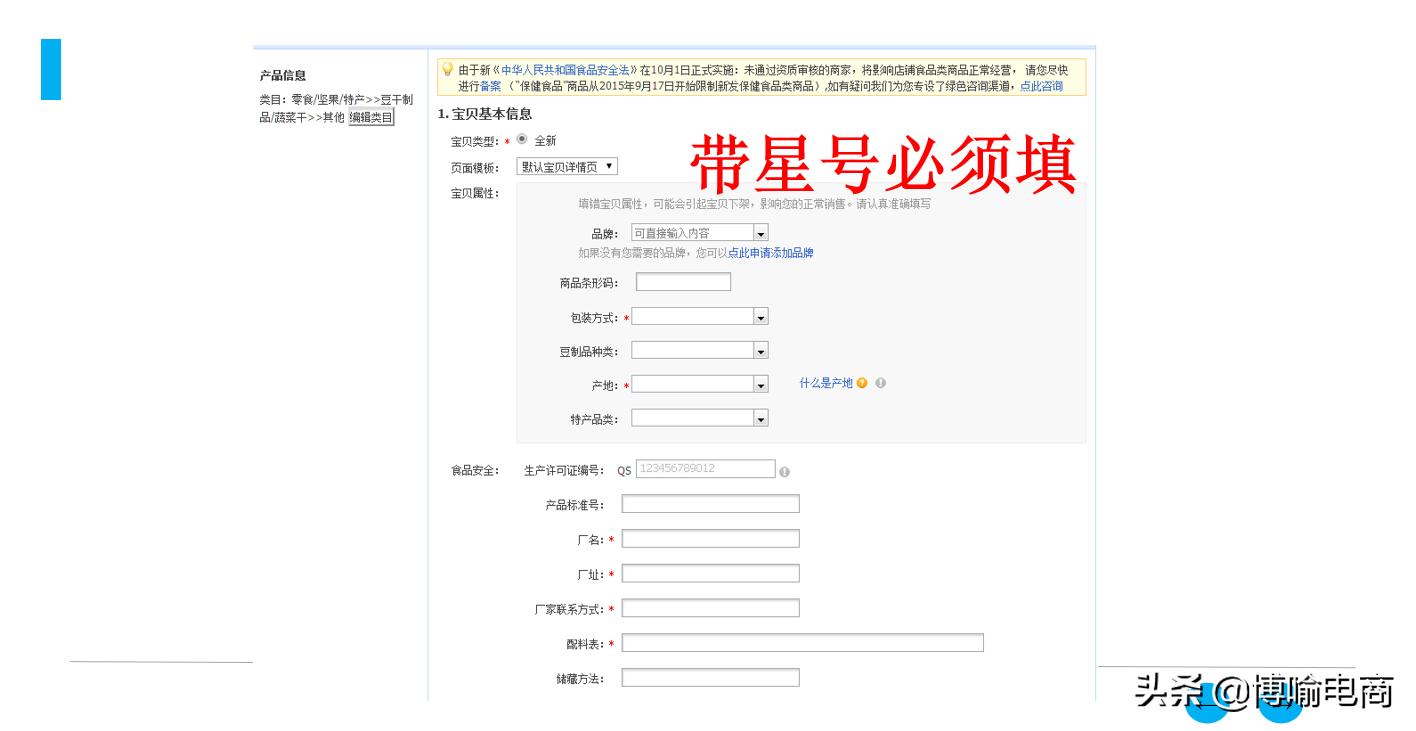Viewport: 1416px width, 731px height.
Task: Click the orange question mark beside 什么是产地
Action: point(861,383)
